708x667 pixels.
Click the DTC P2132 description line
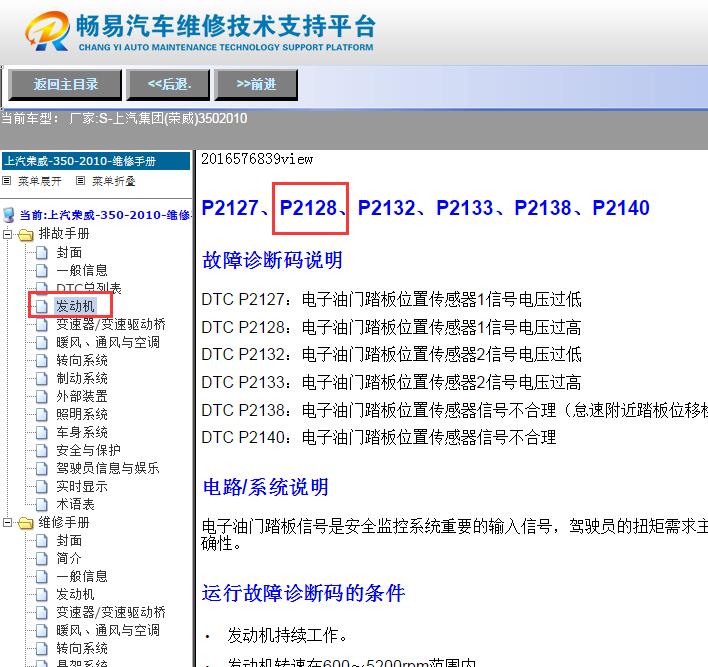tap(391, 354)
